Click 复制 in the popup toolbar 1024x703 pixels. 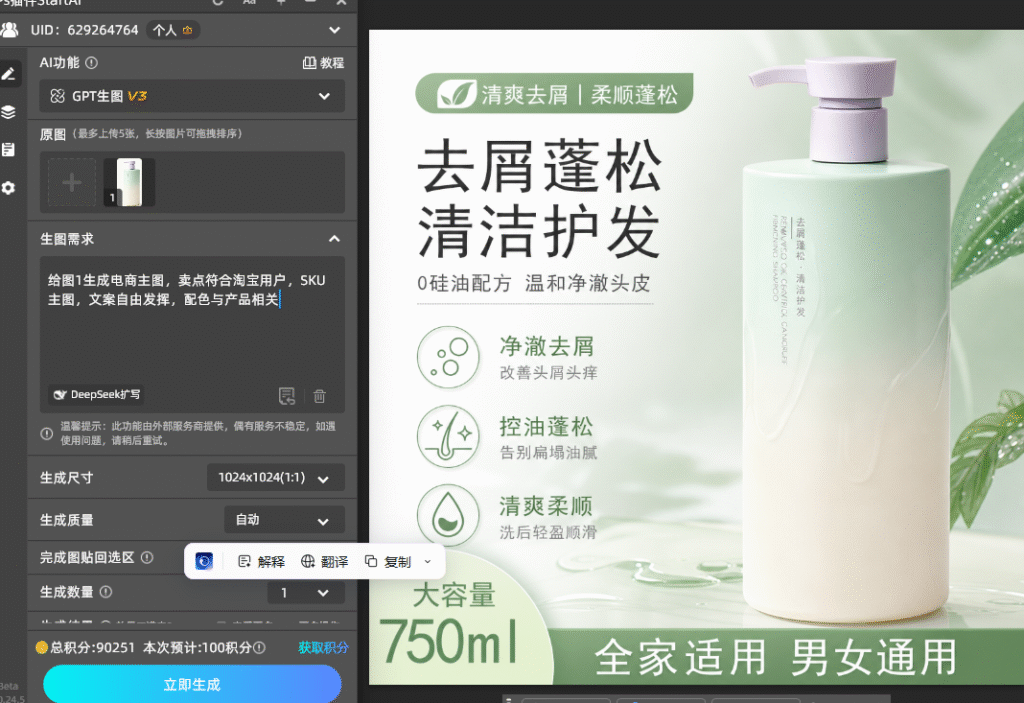(x=388, y=561)
